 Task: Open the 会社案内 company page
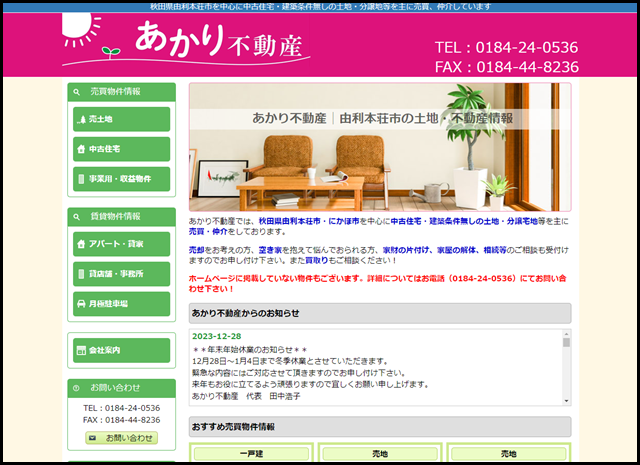(122, 350)
